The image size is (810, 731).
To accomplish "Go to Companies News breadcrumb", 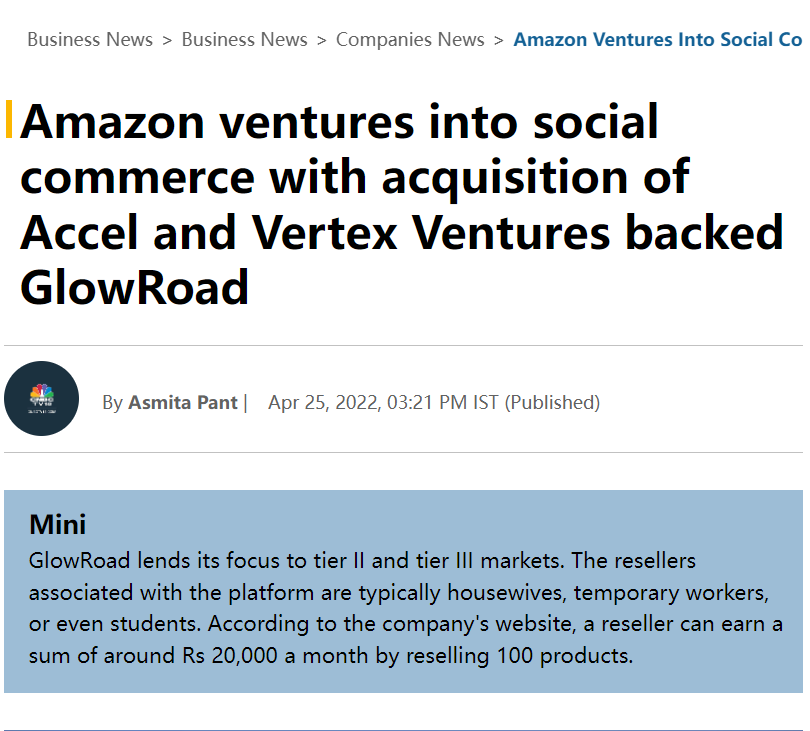I will tap(410, 40).
